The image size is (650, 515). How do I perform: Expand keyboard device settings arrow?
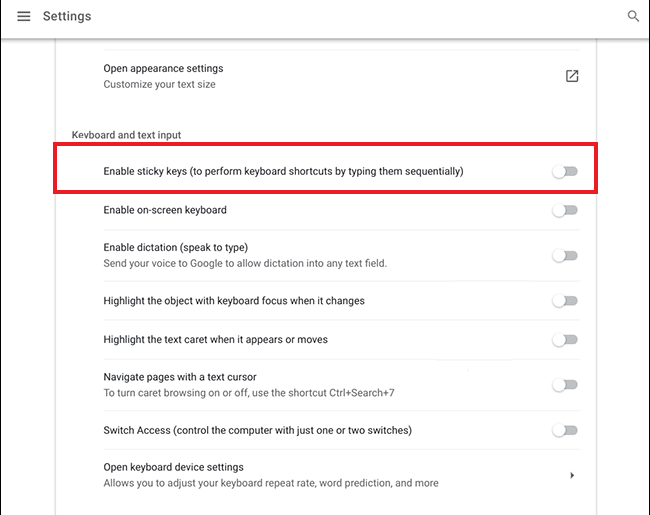(572, 475)
